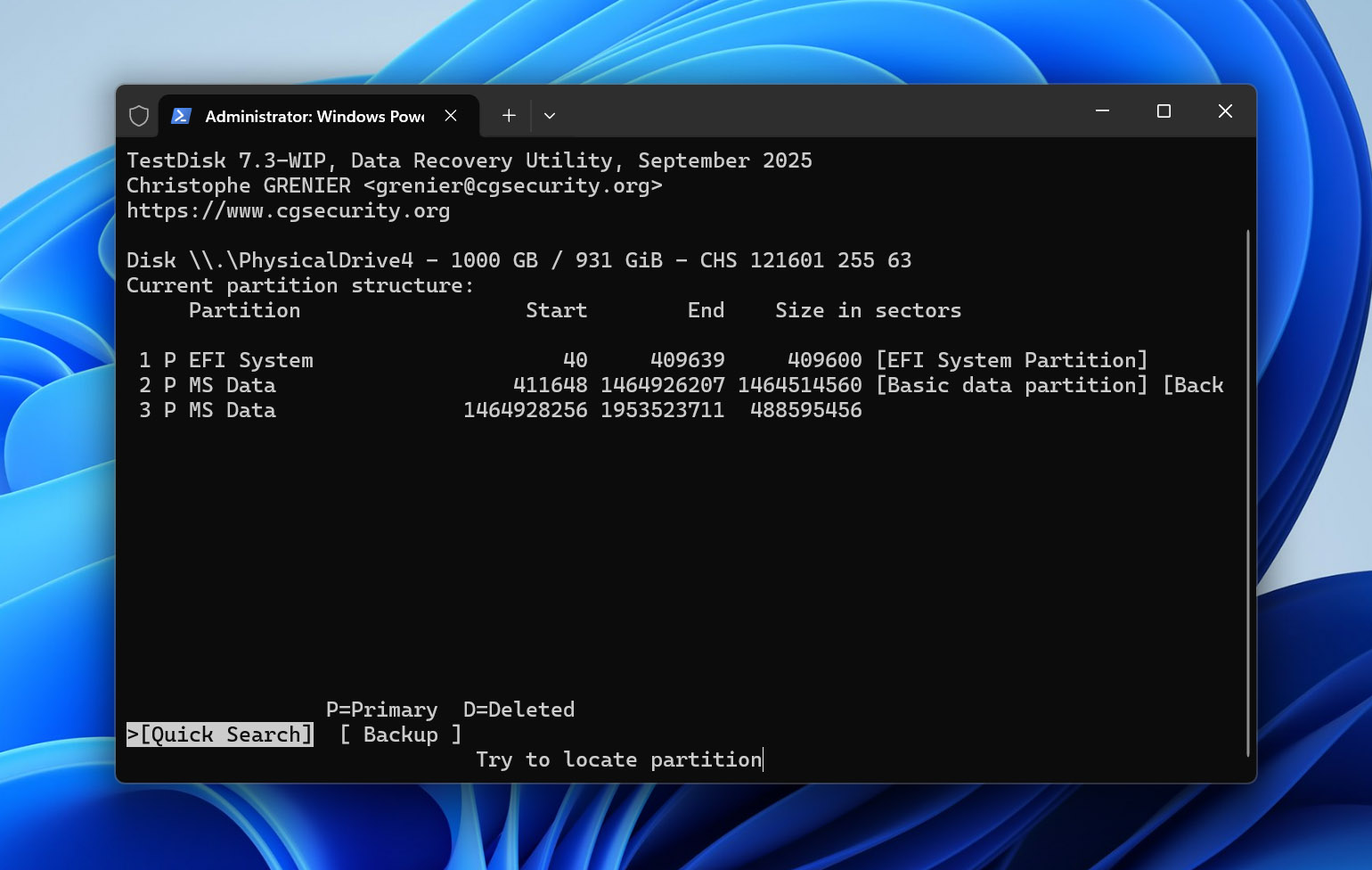Click the size value 1464514560

[x=800, y=385]
